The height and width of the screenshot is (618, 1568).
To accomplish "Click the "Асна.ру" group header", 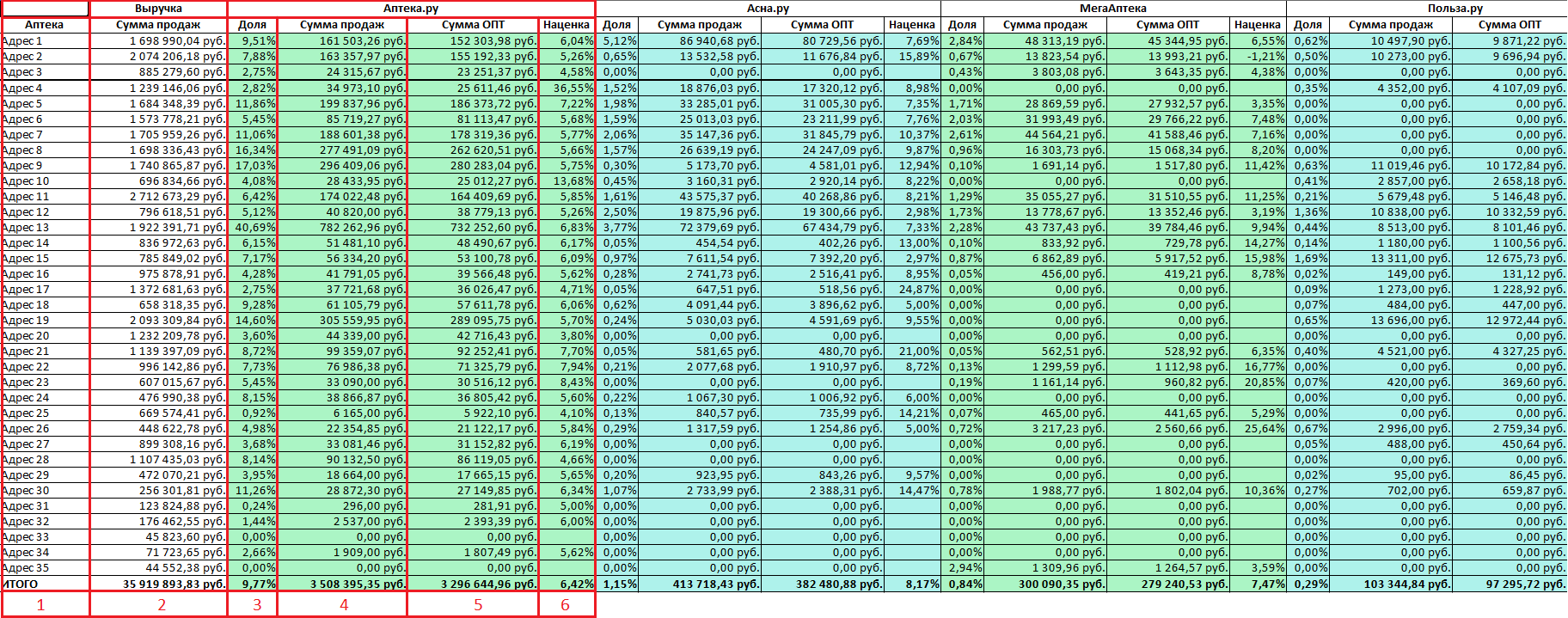I will 768,9.
